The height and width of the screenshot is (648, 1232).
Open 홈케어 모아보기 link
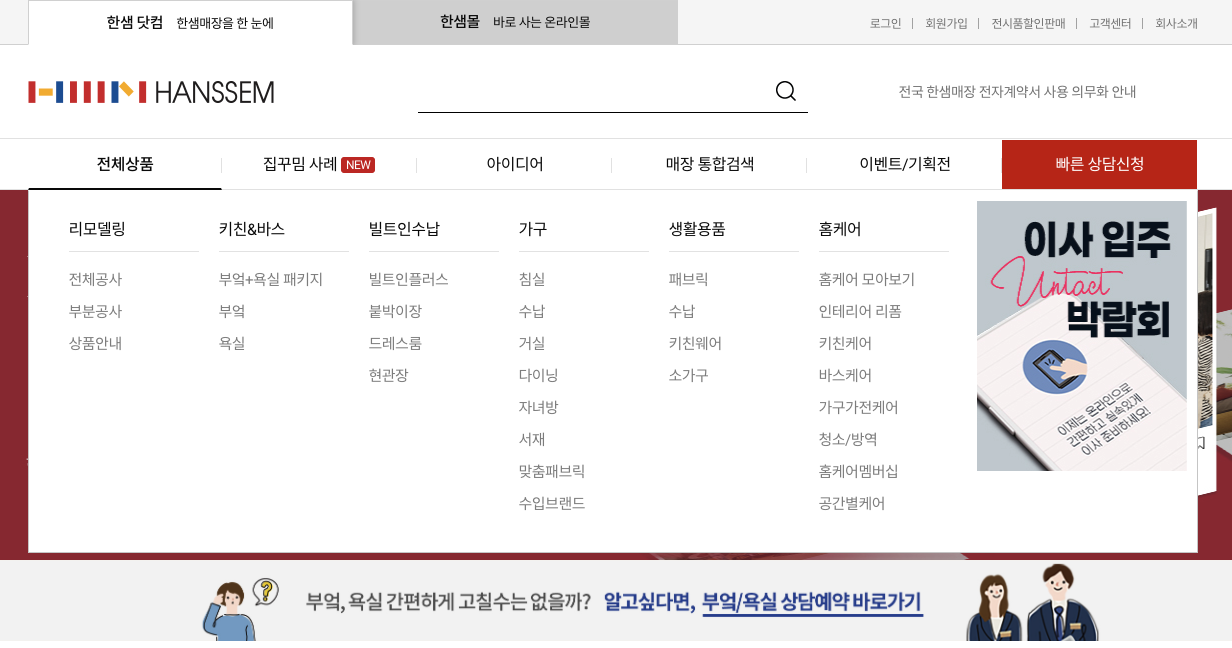click(x=867, y=279)
